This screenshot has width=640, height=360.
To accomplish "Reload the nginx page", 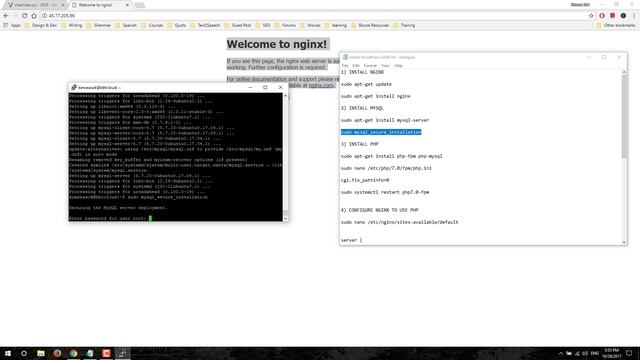I will point(24,16).
